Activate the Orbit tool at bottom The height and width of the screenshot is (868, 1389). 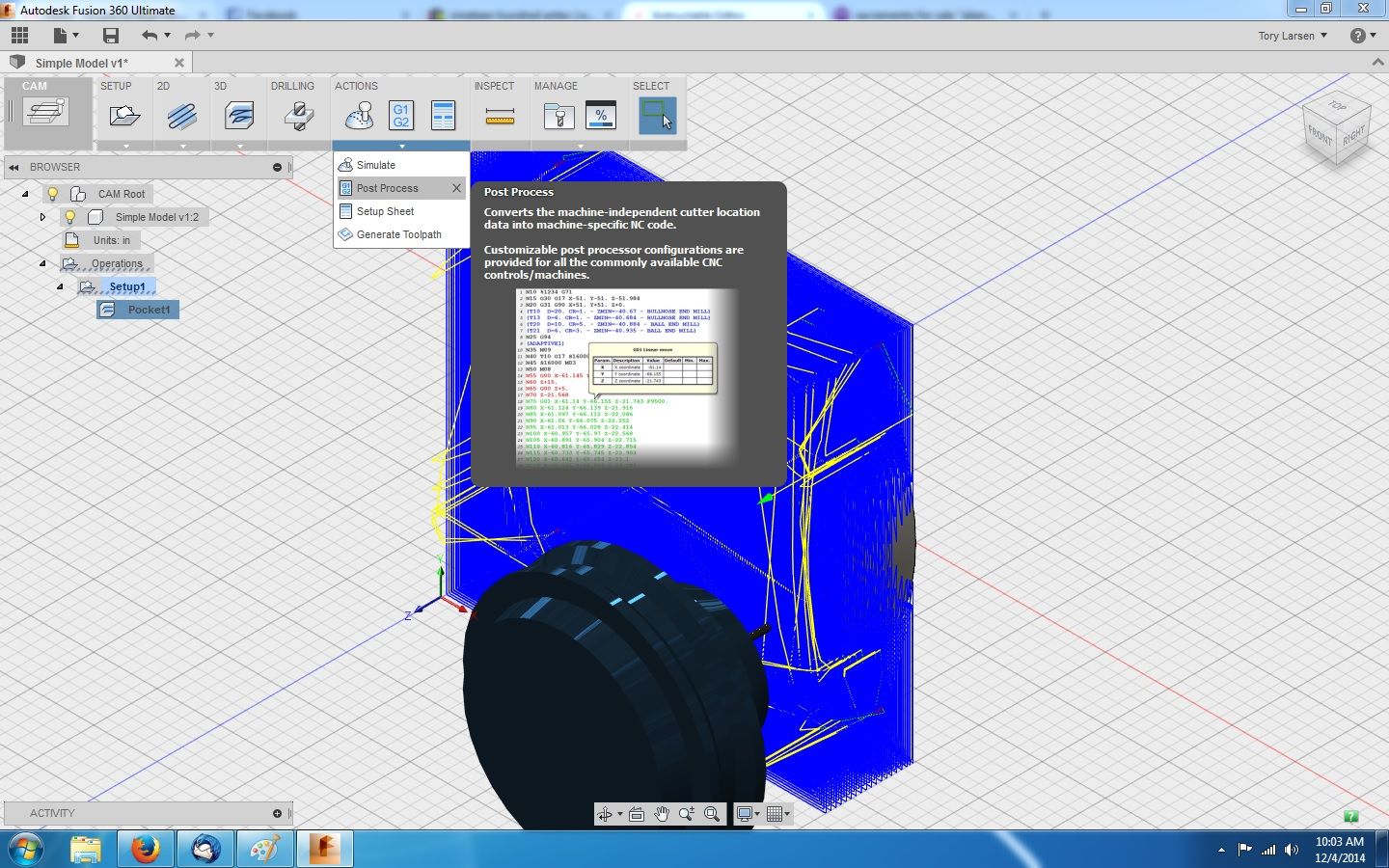click(x=605, y=814)
